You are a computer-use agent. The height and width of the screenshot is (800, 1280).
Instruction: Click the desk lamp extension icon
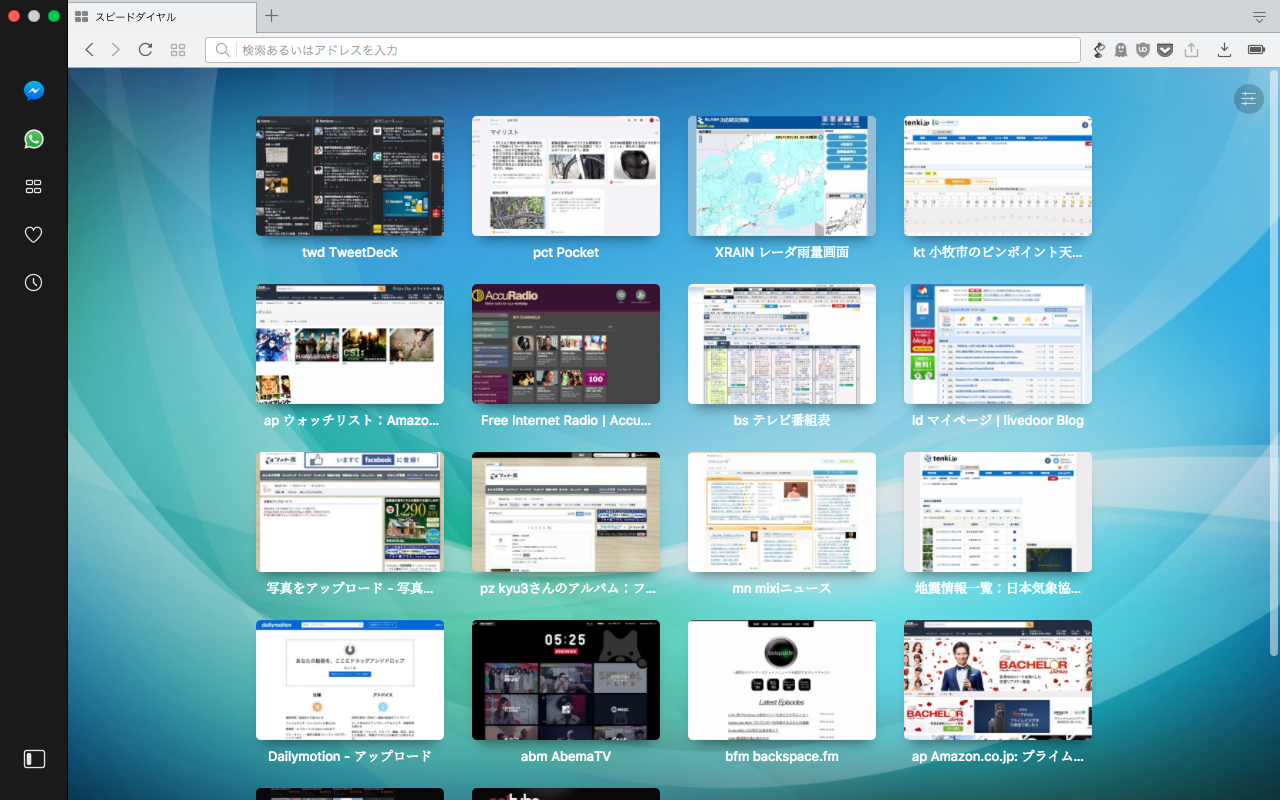pos(1099,50)
